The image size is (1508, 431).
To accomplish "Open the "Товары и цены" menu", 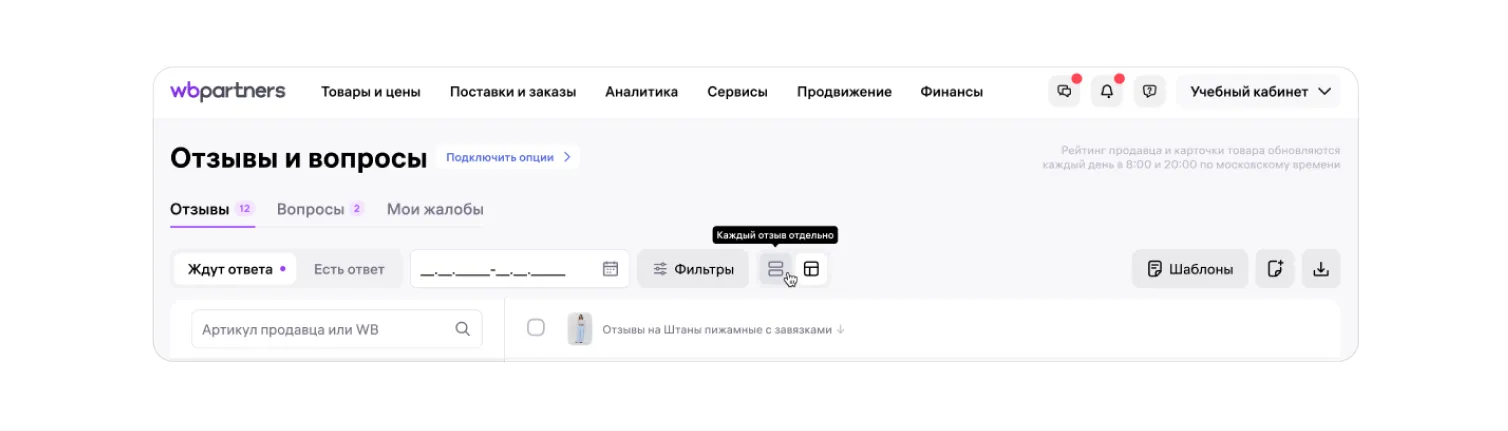I will 370,91.
